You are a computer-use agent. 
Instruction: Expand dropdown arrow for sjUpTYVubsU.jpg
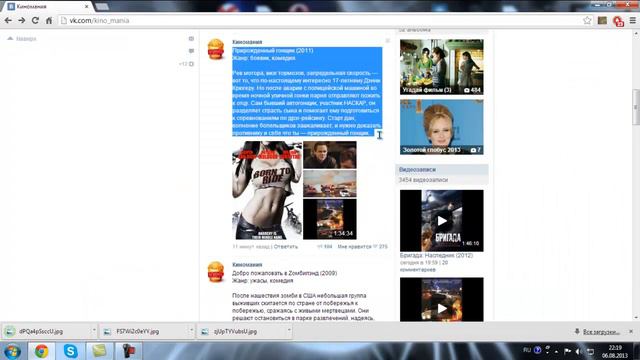(x=289, y=330)
